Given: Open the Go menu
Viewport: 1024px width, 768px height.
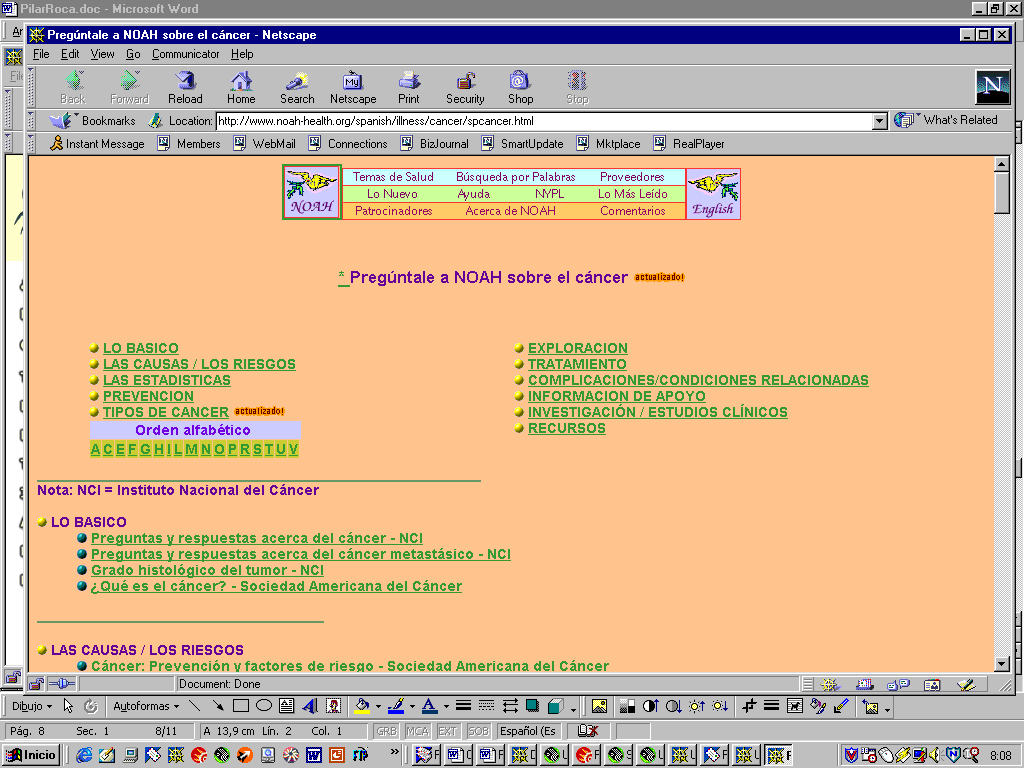Looking at the screenshot, I should pyautogui.click(x=133, y=54).
